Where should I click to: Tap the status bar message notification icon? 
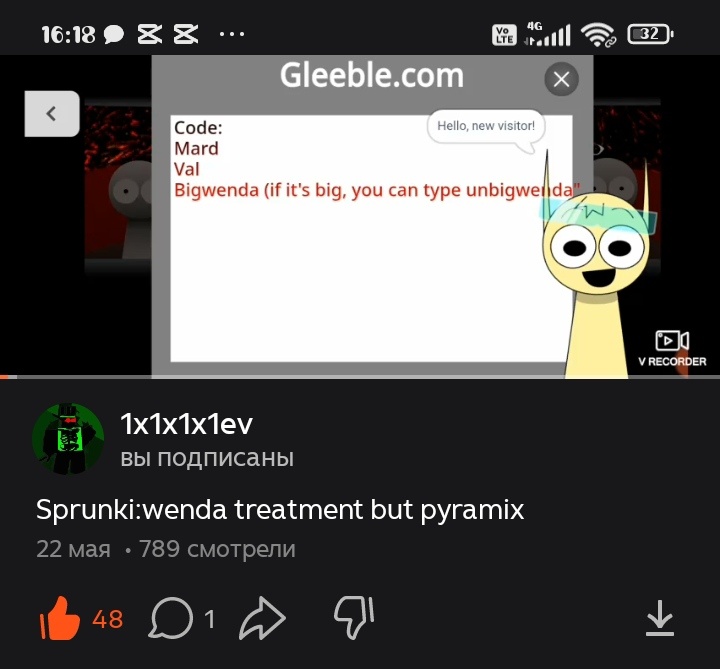click(x=113, y=34)
